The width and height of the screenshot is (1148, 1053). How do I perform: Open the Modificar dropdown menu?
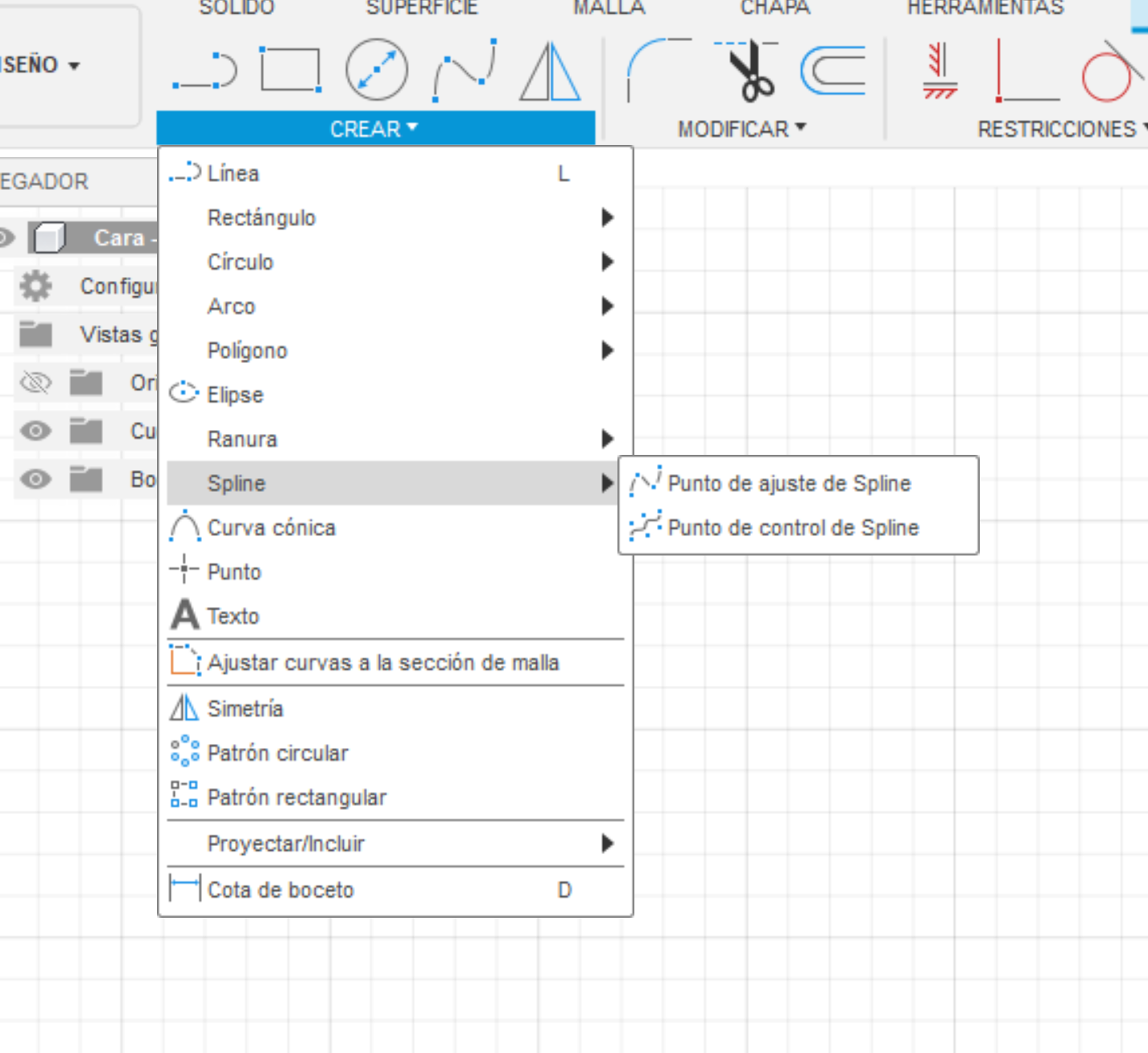coord(741,129)
